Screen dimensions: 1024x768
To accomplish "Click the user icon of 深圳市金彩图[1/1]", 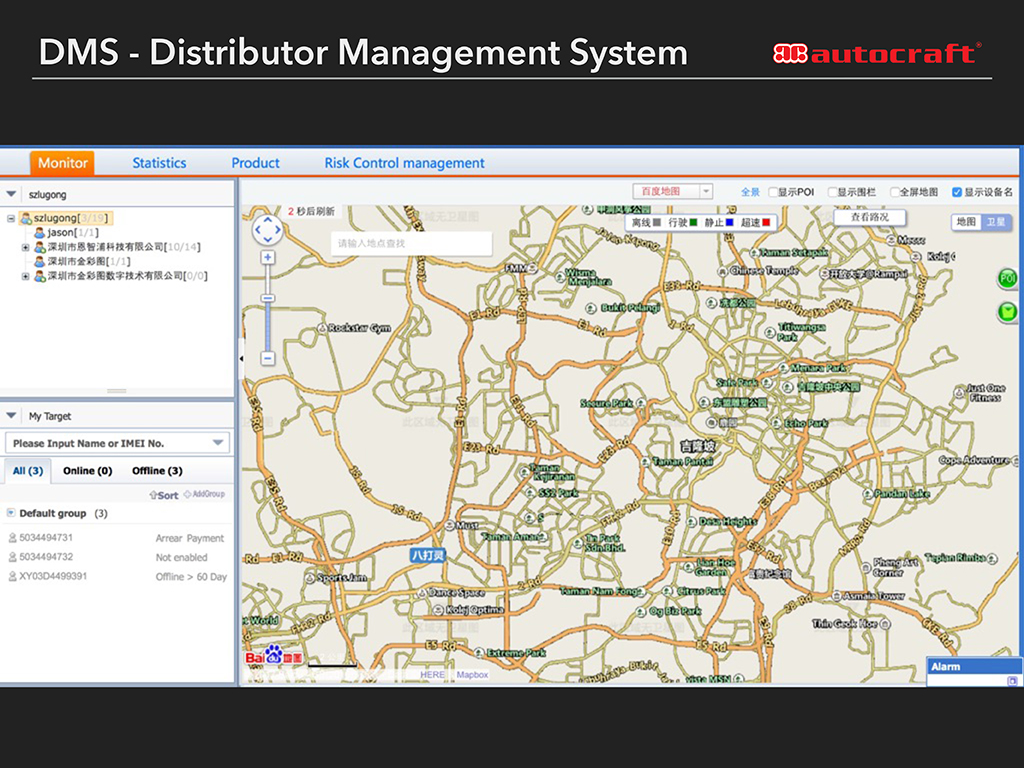I will tap(40, 261).
